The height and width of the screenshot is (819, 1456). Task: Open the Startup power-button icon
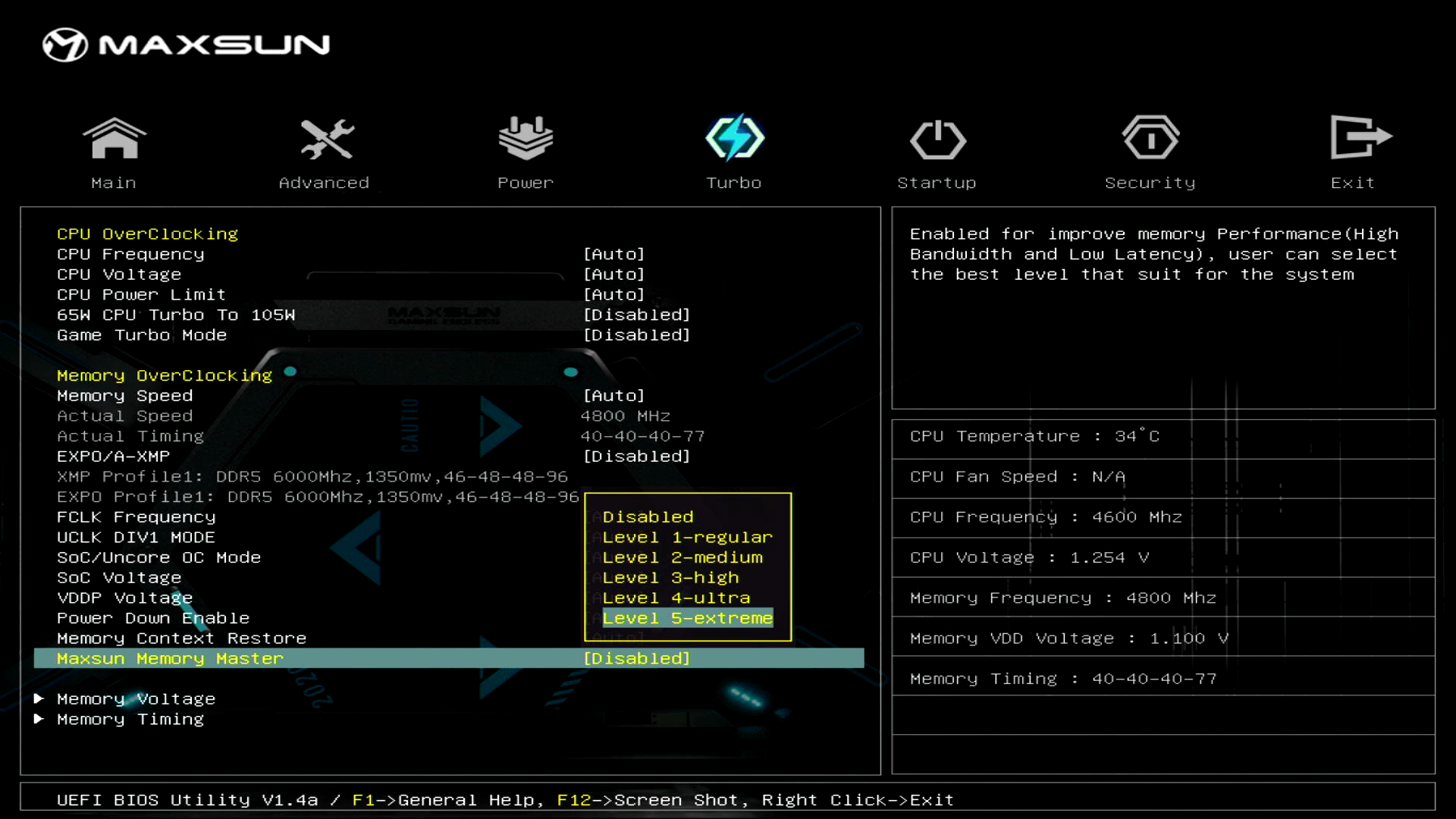coord(937,140)
